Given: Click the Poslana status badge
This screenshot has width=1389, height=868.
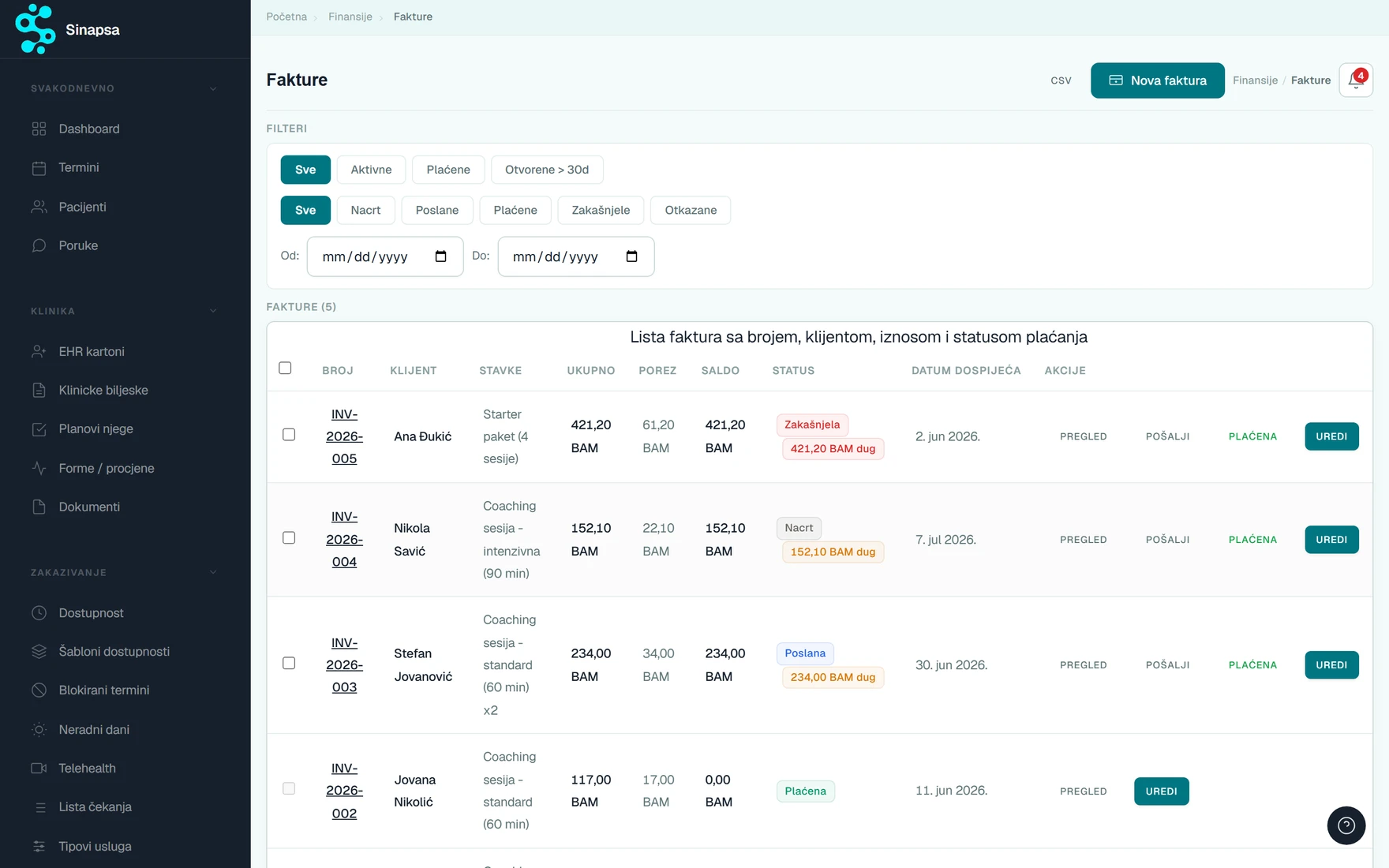Looking at the screenshot, I should [x=805, y=653].
